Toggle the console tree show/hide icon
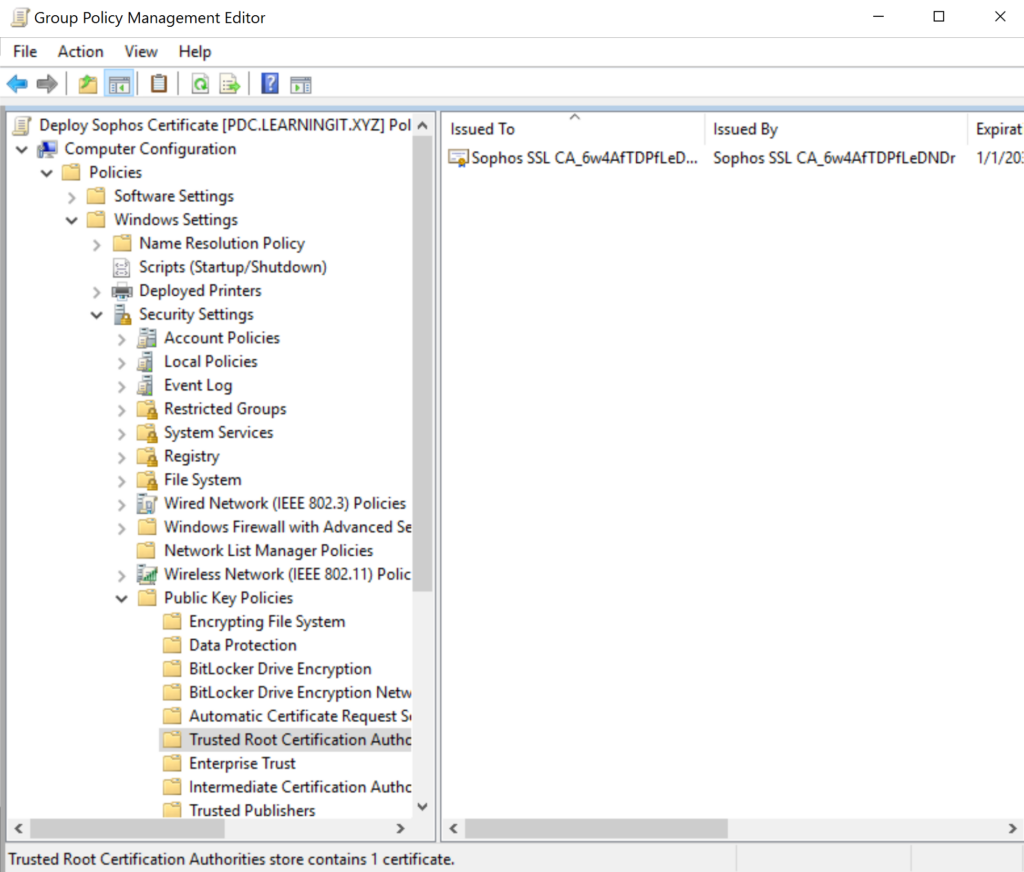This screenshot has width=1024, height=872. (x=119, y=84)
